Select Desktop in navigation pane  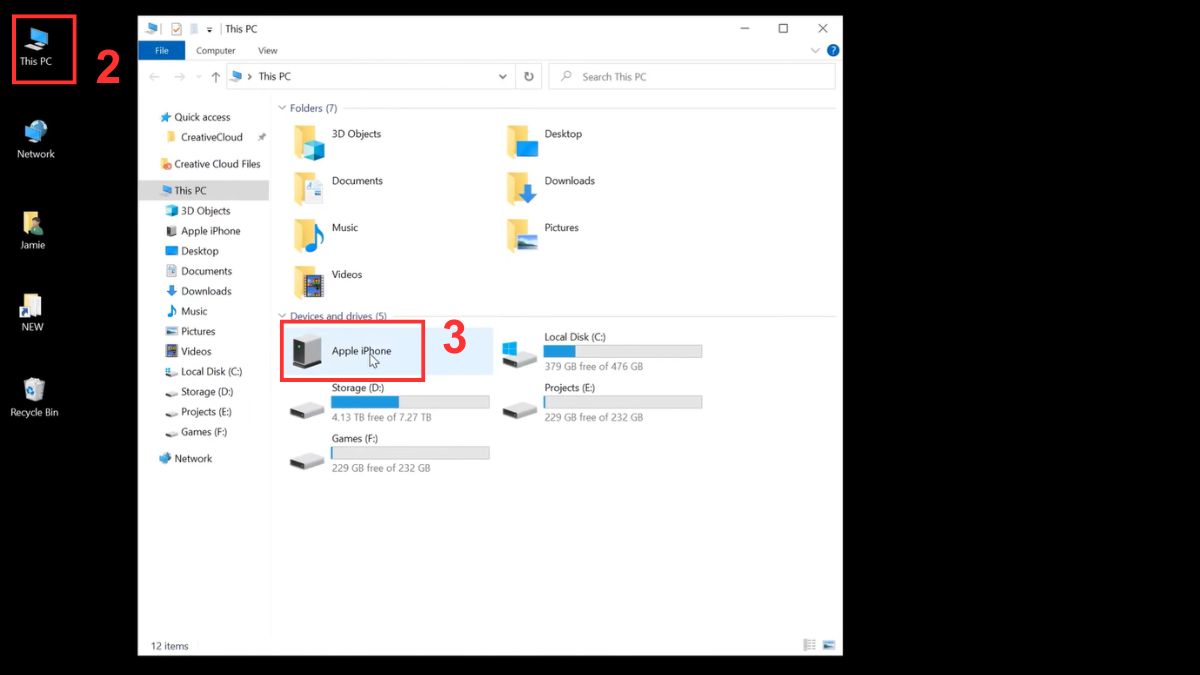tap(199, 251)
